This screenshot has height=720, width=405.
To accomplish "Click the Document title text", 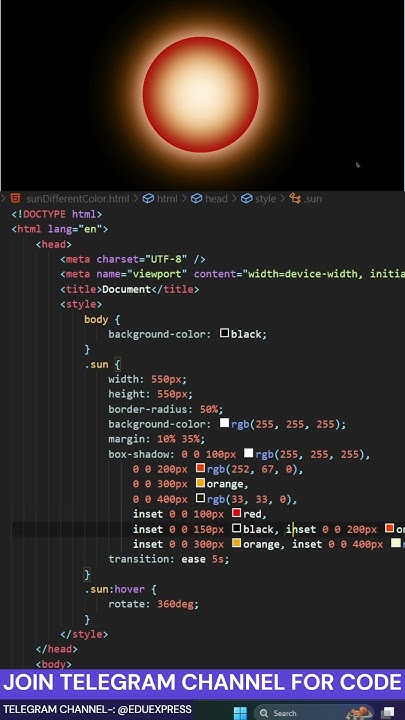I will [127, 289].
